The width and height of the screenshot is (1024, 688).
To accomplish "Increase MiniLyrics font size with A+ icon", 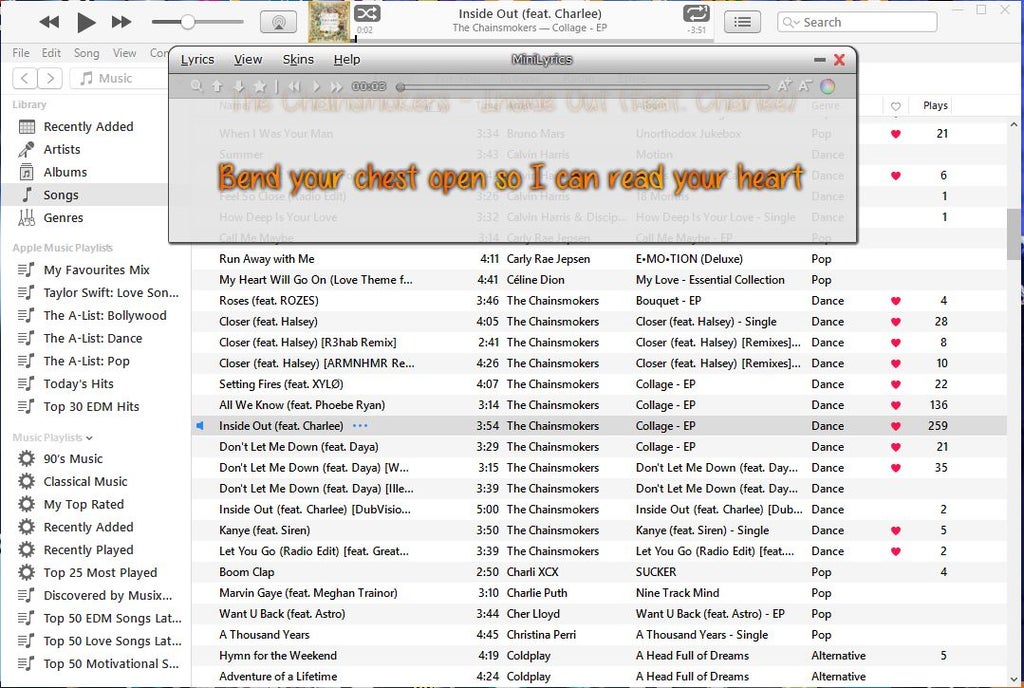I will (x=784, y=86).
